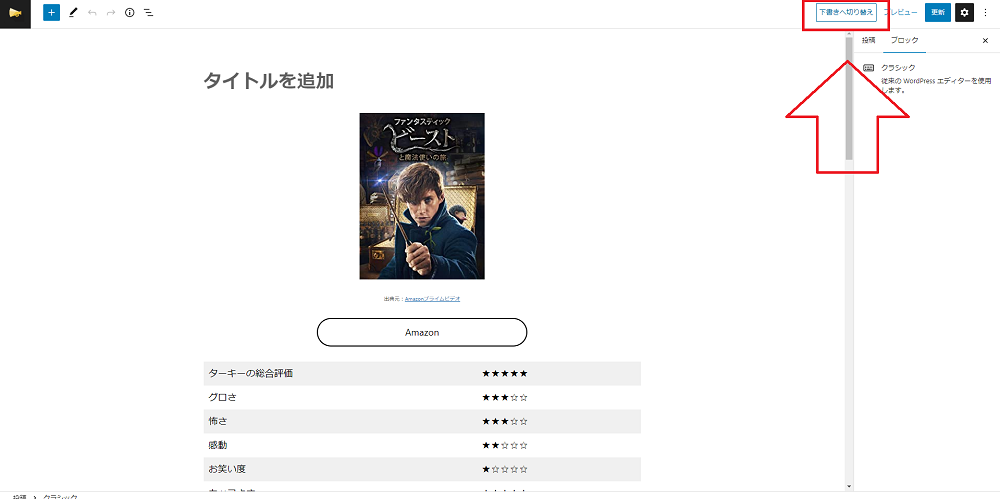Click the blue 更新 update button
Image resolution: width=1000 pixels, height=499 pixels.
pyautogui.click(x=938, y=12)
